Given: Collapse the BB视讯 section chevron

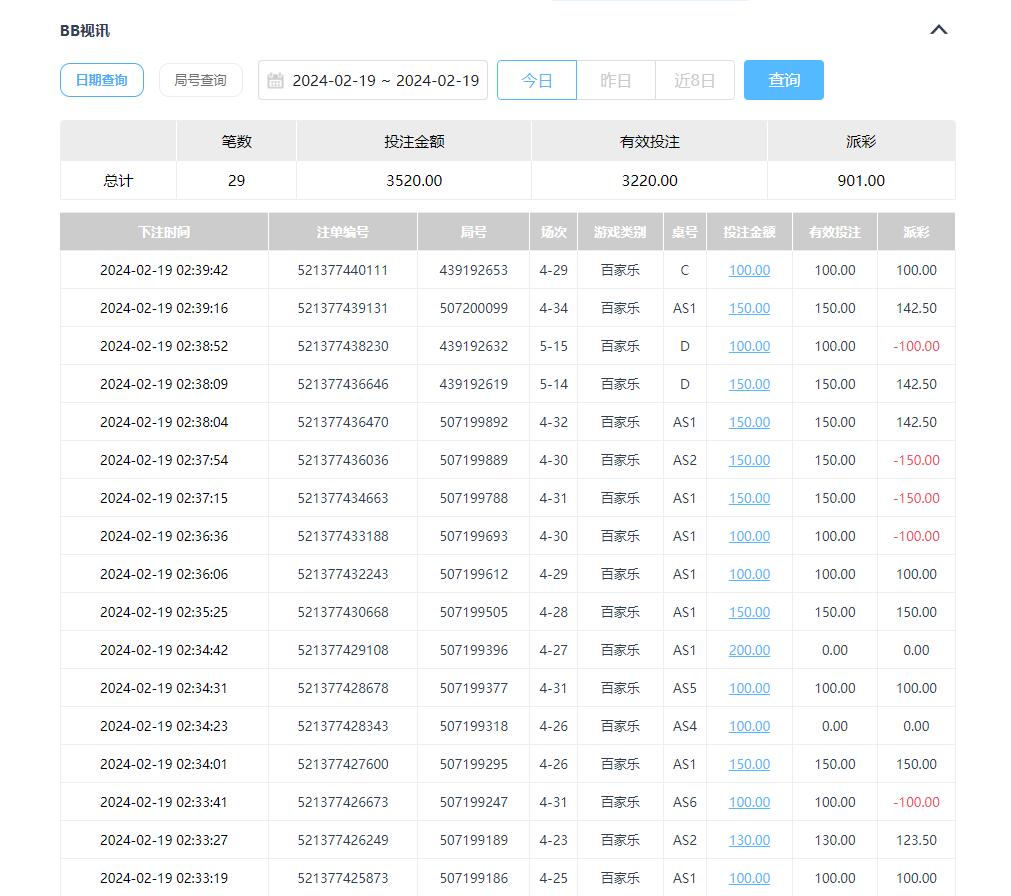Looking at the screenshot, I should coord(938,30).
